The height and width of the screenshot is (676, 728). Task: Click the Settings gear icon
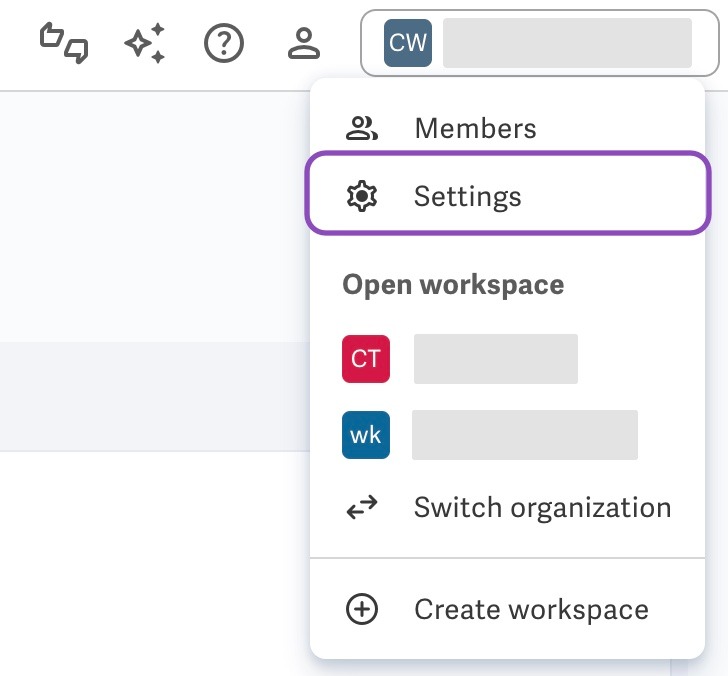[362, 196]
